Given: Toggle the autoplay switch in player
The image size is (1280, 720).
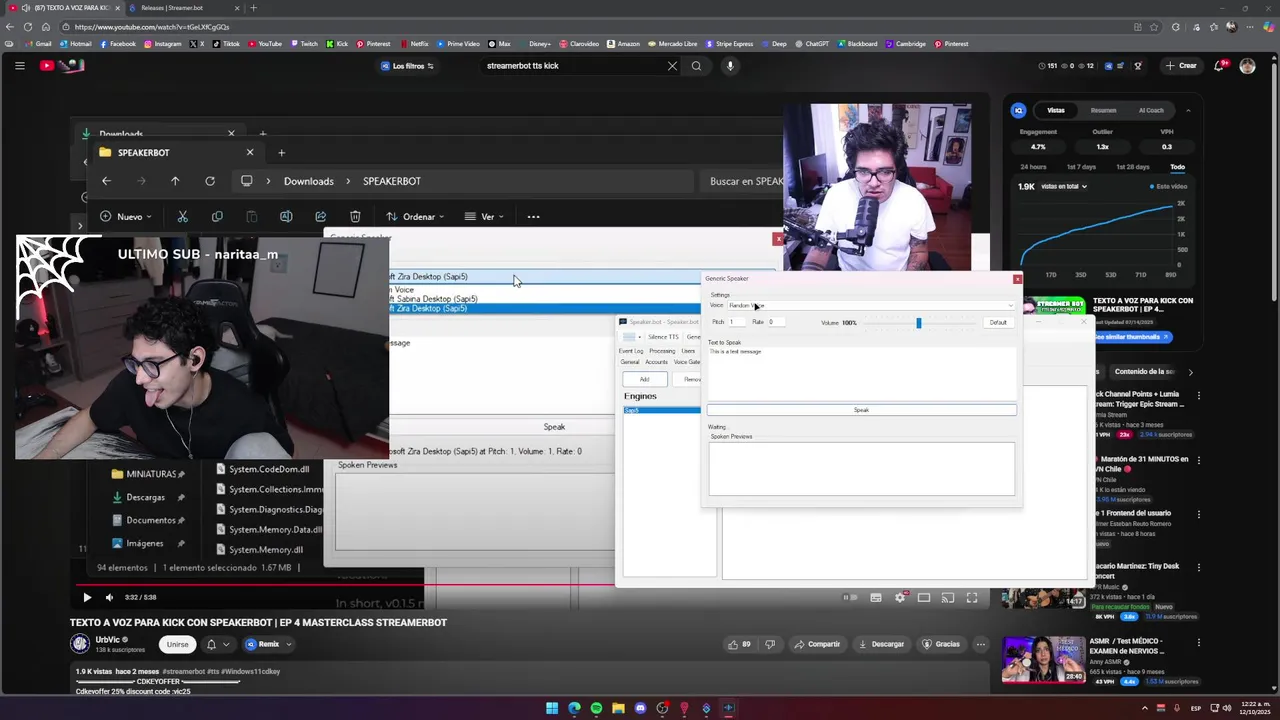Looking at the screenshot, I should (x=850, y=597).
